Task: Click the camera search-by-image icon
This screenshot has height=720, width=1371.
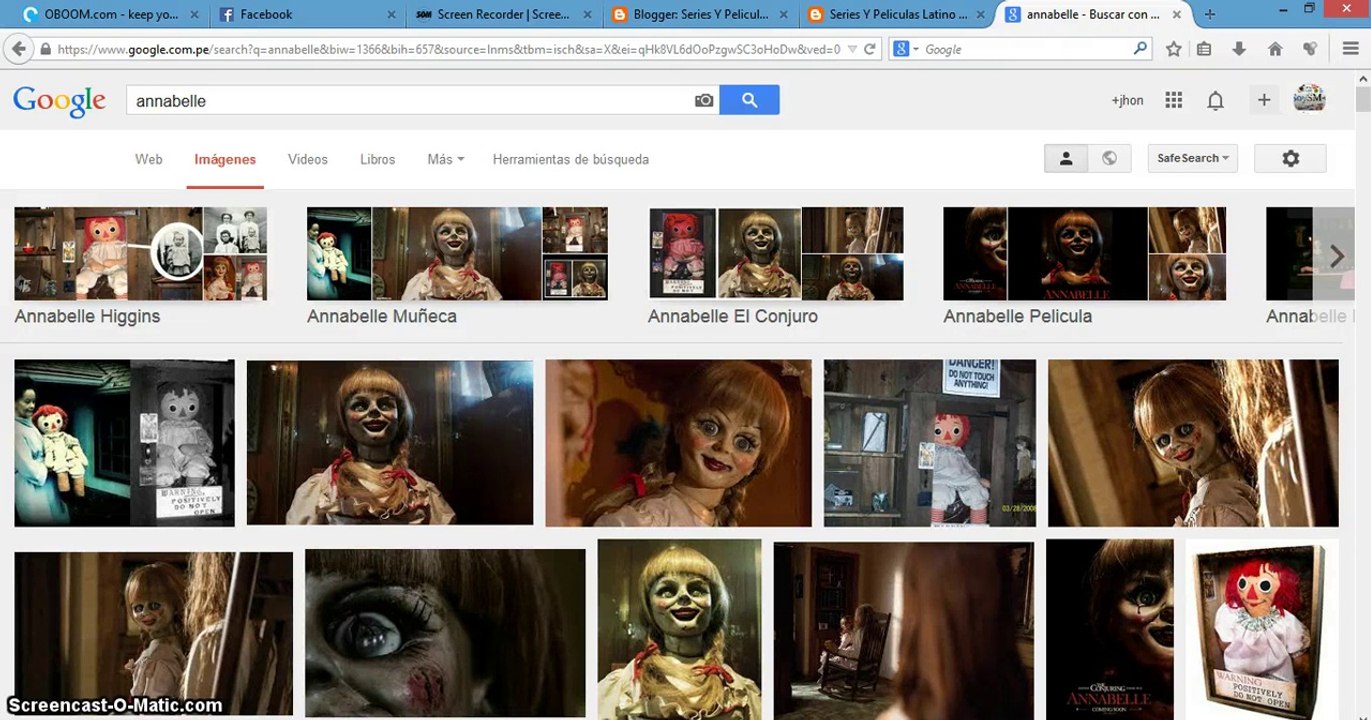Action: (x=704, y=100)
